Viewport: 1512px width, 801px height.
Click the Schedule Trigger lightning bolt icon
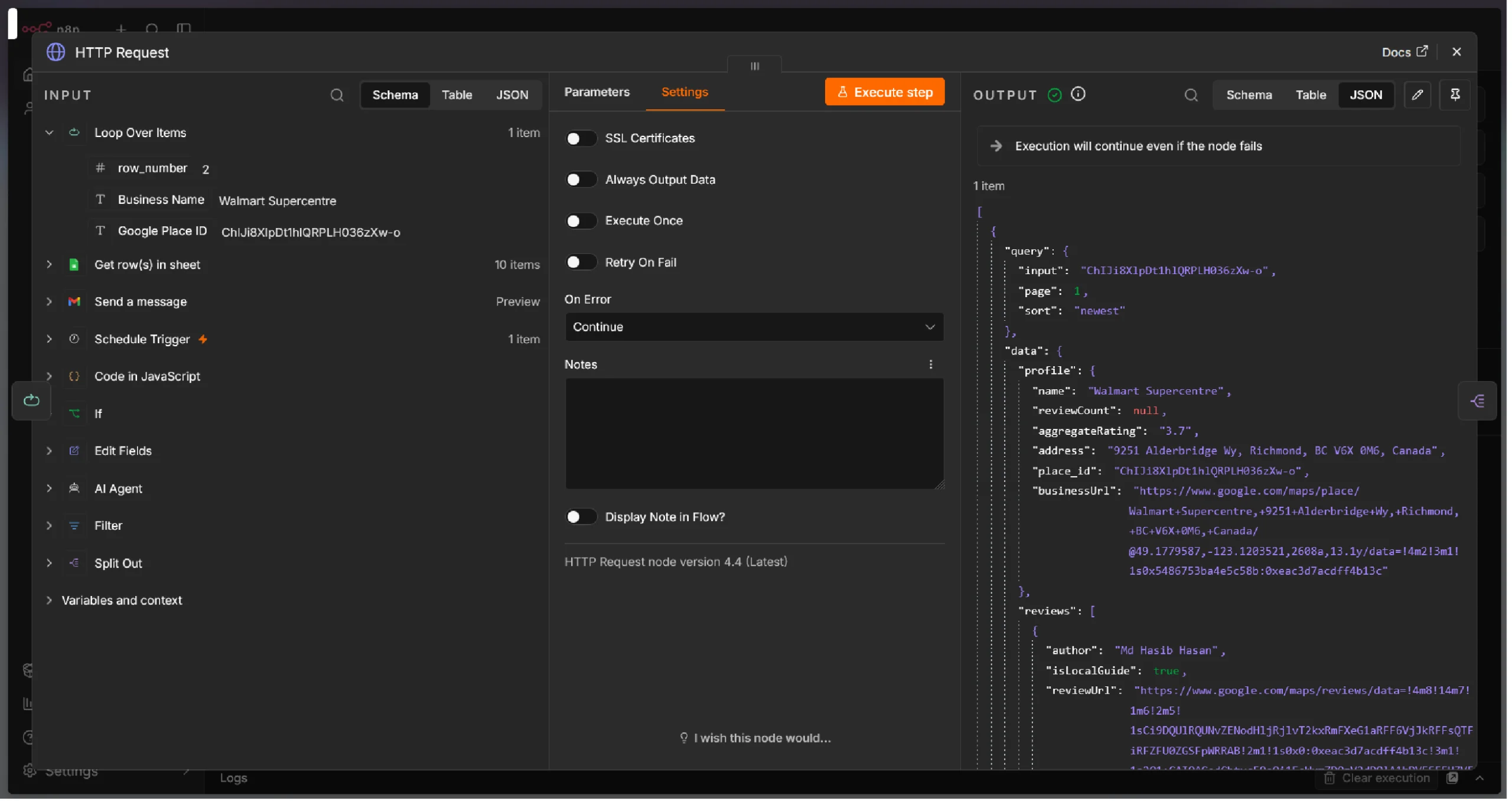point(203,339)
